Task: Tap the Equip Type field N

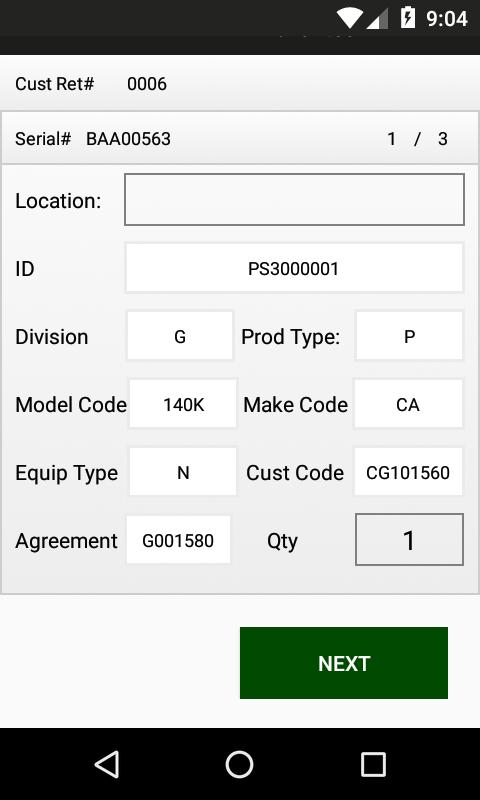Action: [183, 472]
